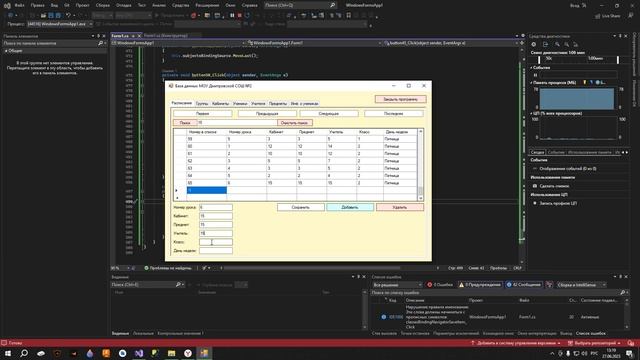Stop debugging with the red square icon
Image resolution: width=640 pixels, height=360 pixels.
pyautogui.click(x=240, y=16)
